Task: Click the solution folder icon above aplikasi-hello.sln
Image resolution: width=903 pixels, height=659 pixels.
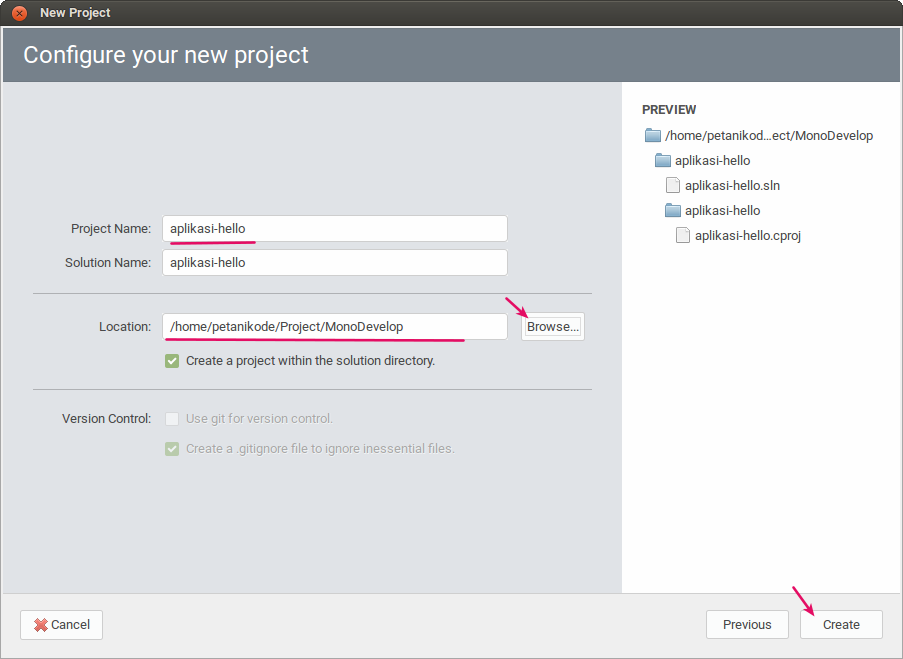Action: (663, 160)
